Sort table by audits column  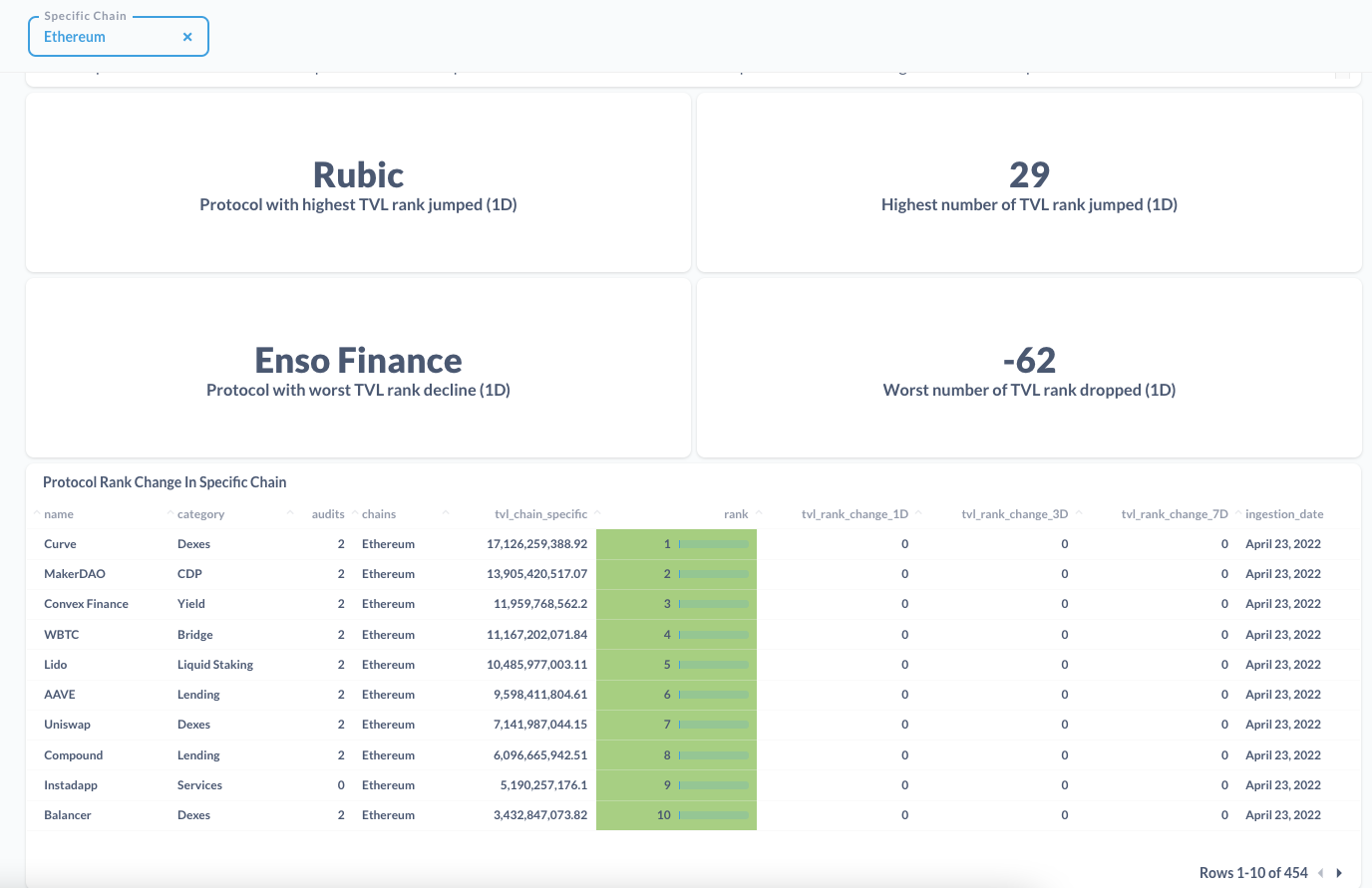(x=328, y=514)
